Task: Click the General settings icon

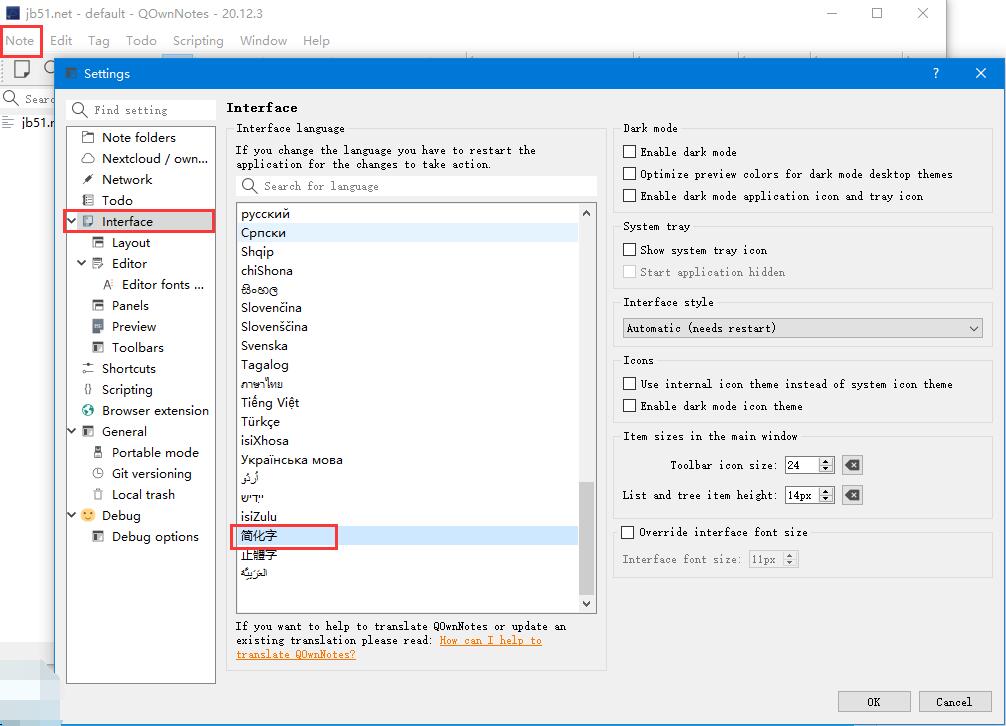Action: tap(88, 431)
